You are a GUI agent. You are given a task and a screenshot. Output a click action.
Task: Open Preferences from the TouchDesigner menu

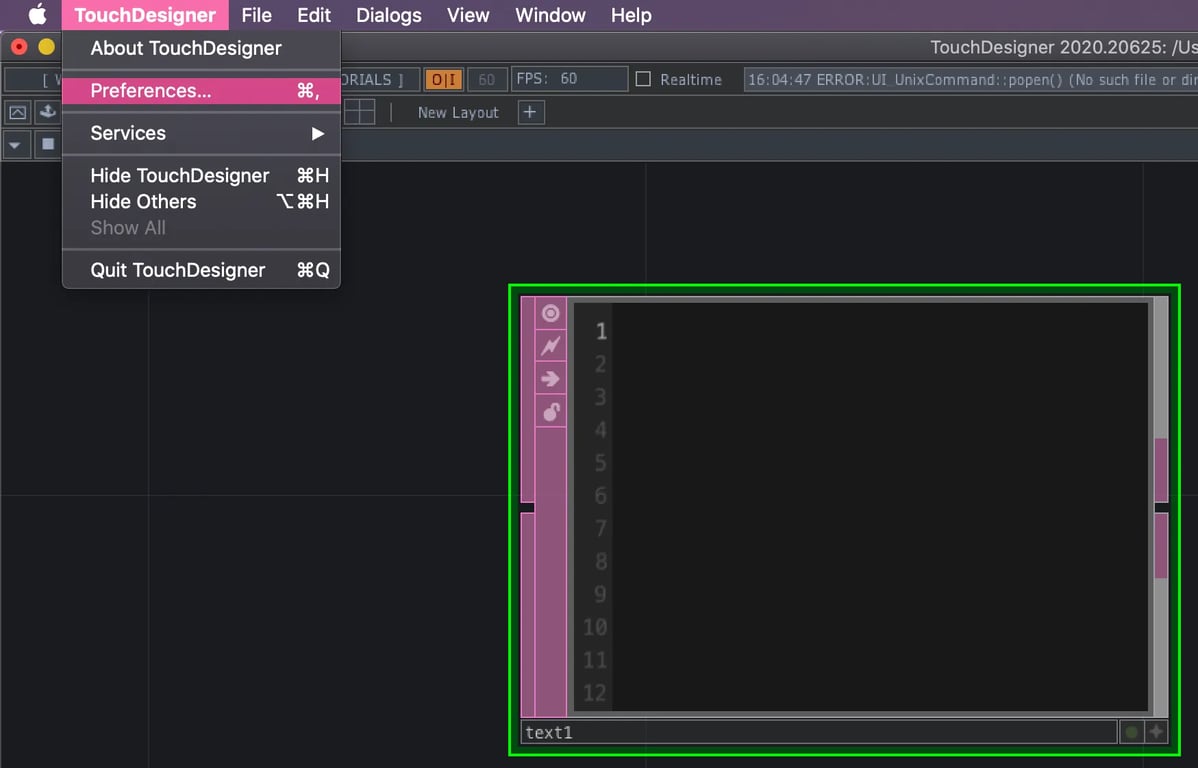201,91
